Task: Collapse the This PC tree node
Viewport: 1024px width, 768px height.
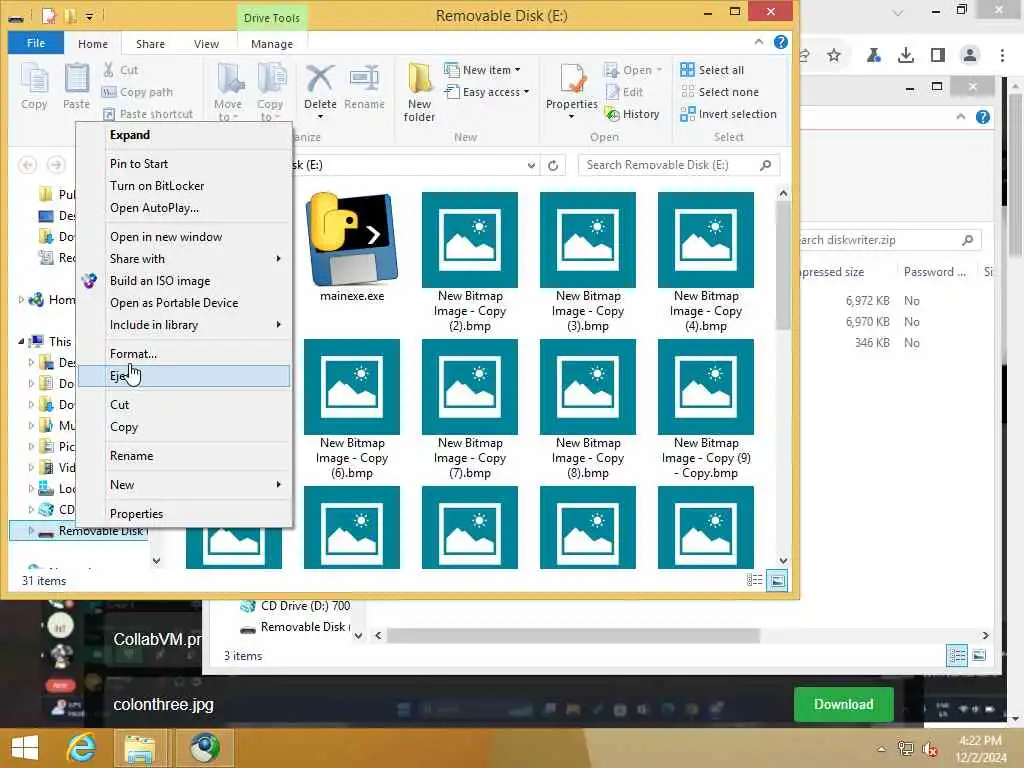Action: 21,342
